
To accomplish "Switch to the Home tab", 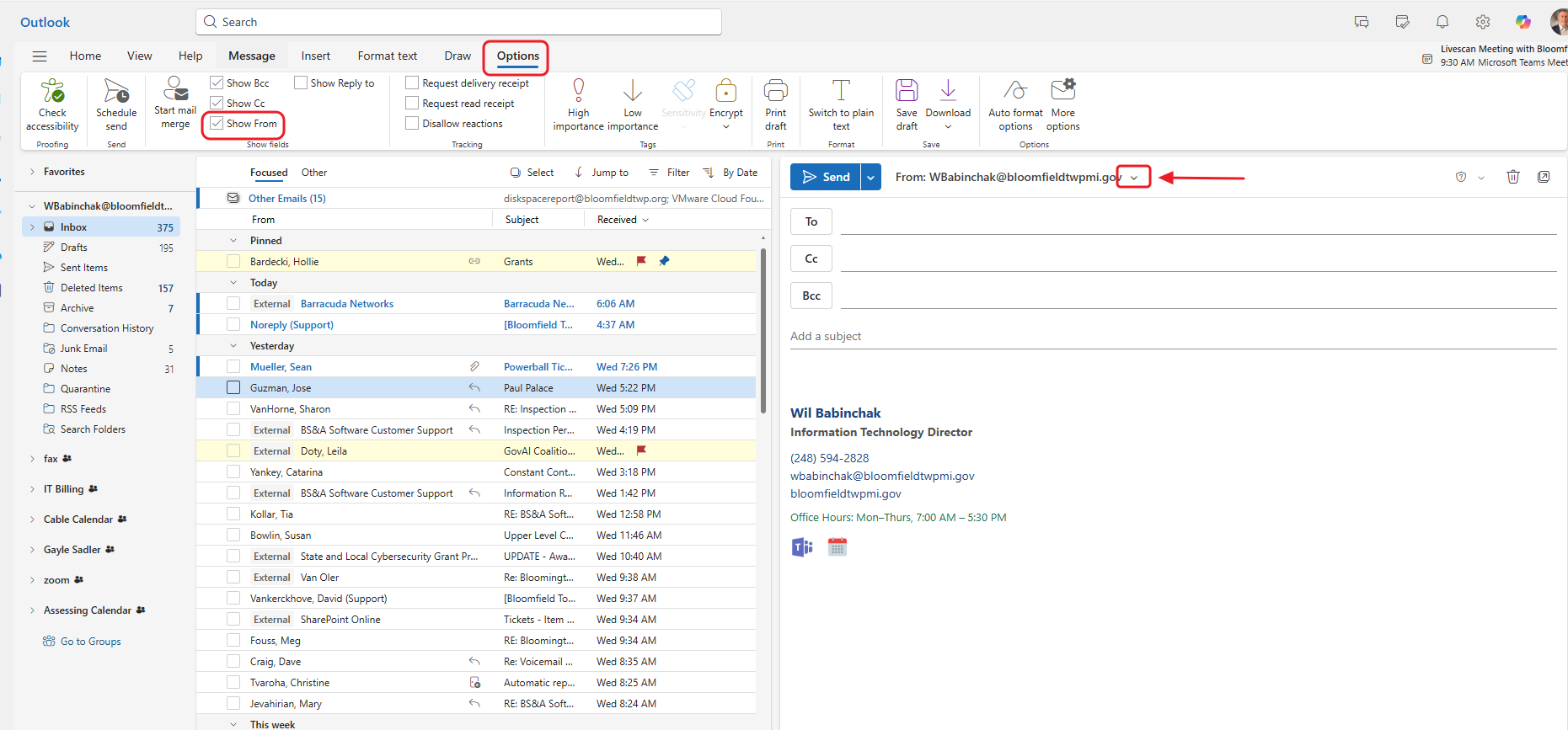I will click(x=85, y=56).
